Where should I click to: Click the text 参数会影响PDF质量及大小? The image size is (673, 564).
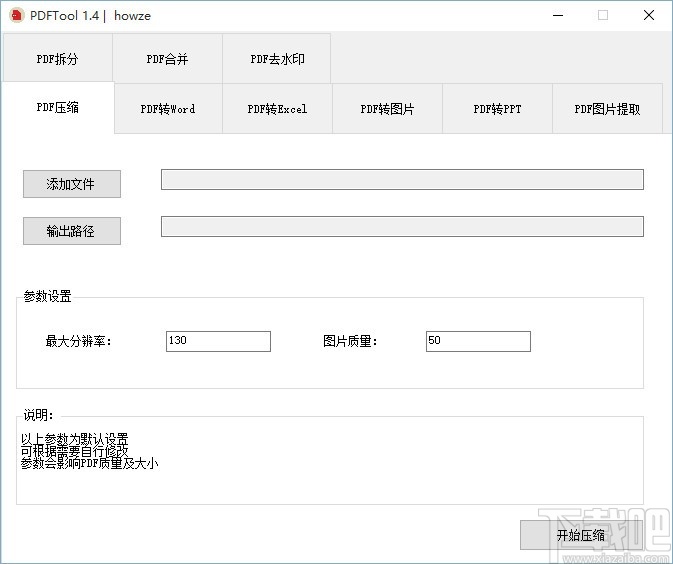90,464
